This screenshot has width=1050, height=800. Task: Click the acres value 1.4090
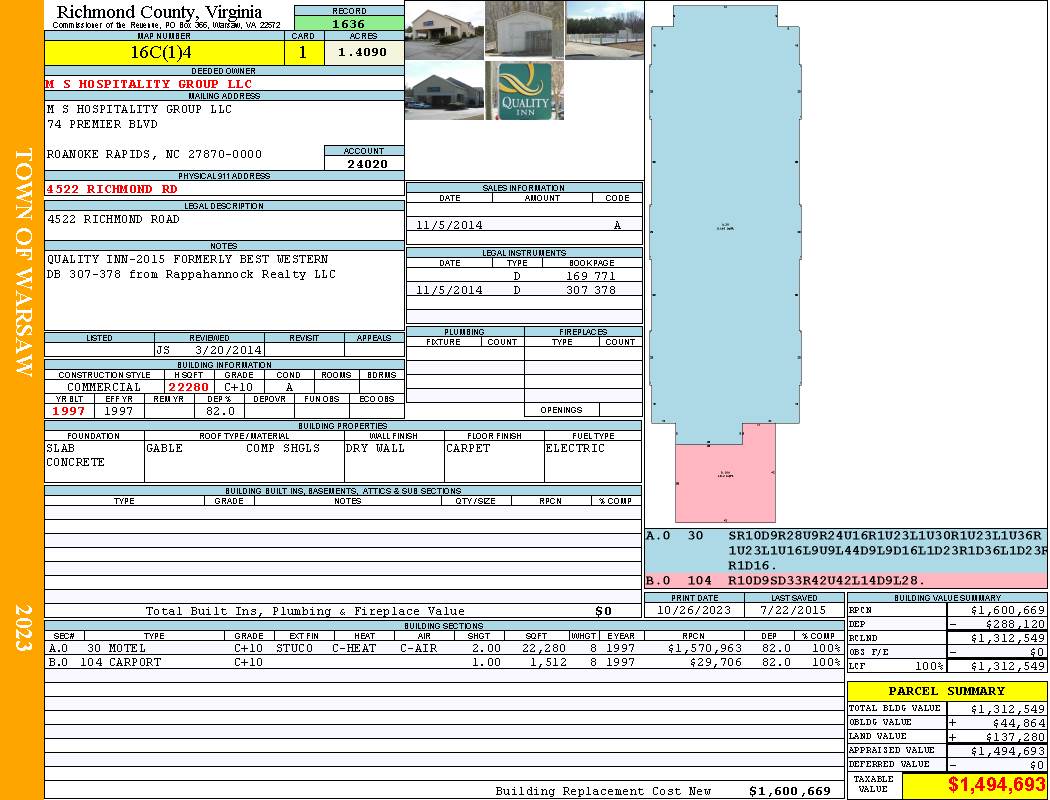pos(363,53)
